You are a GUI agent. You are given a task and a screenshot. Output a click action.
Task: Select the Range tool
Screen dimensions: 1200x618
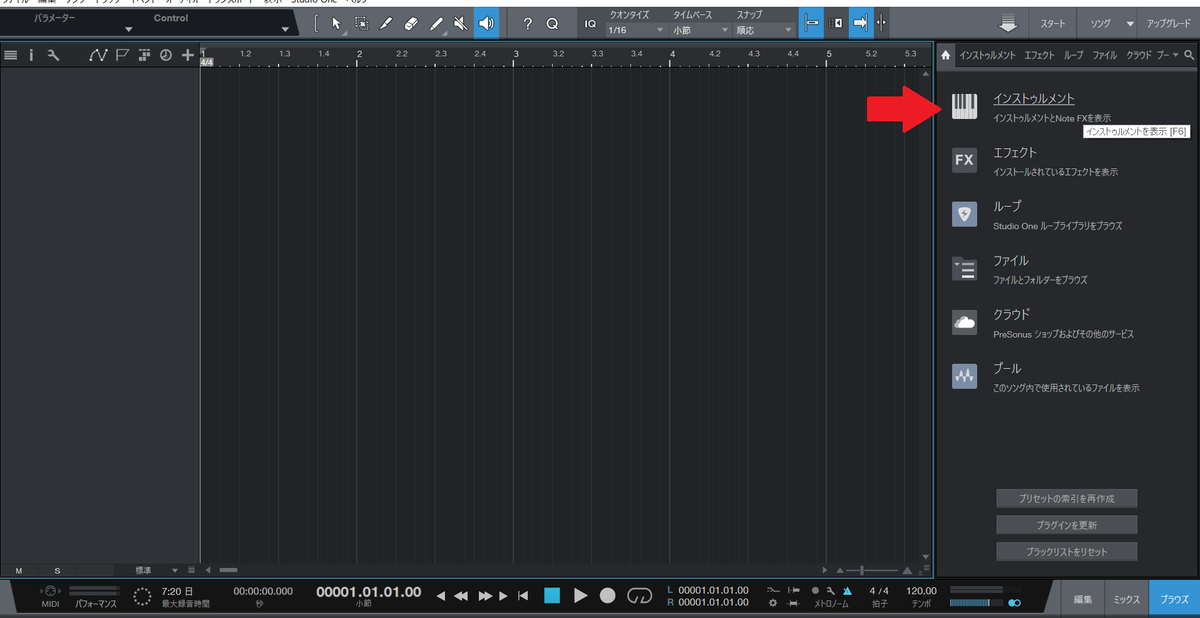click(x=362, y=23)
